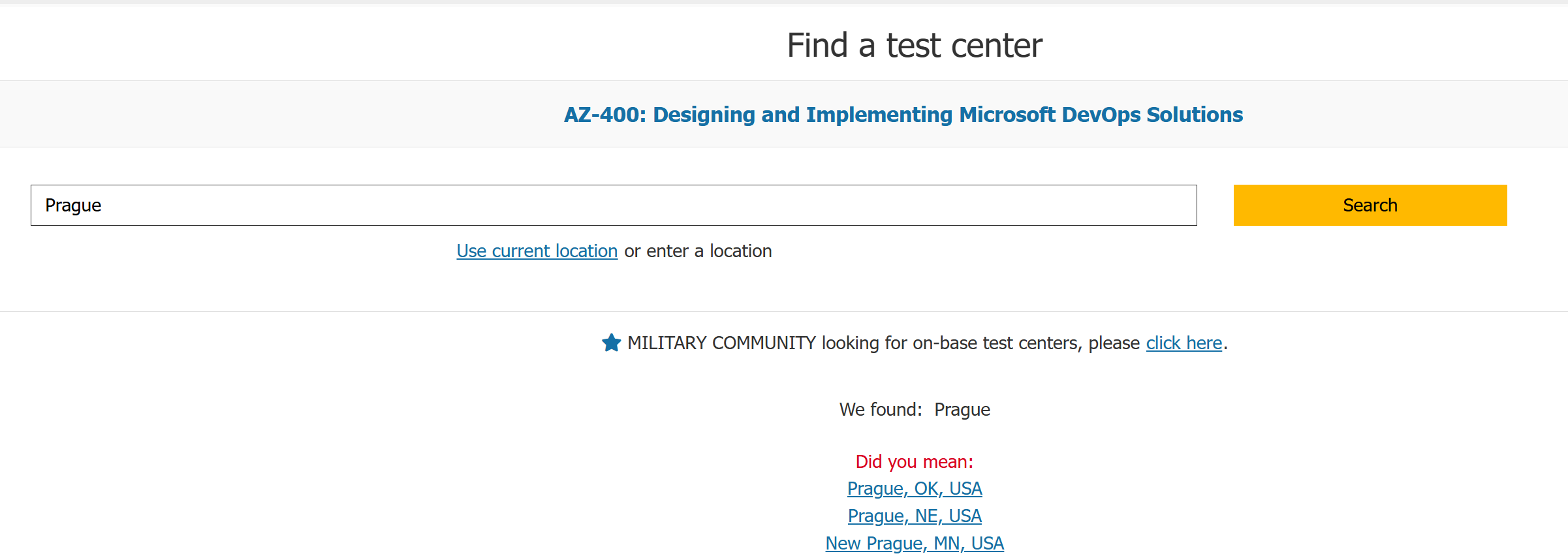This screenshot has height=558, width=1568.
Task: Select the "Prague, NE, USA" suggestion
Action: pos(914,516)
